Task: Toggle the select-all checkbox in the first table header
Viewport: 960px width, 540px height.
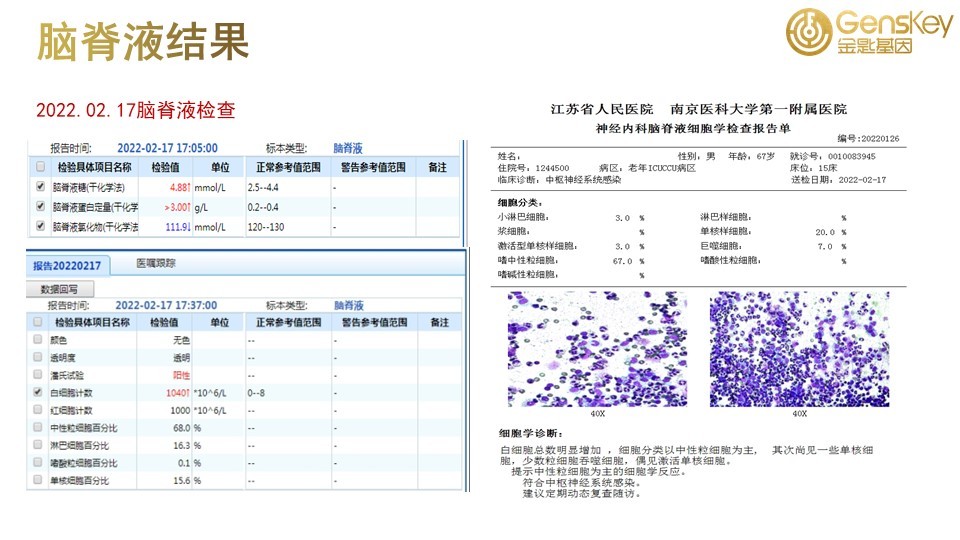Action: (x=40, y=167)
